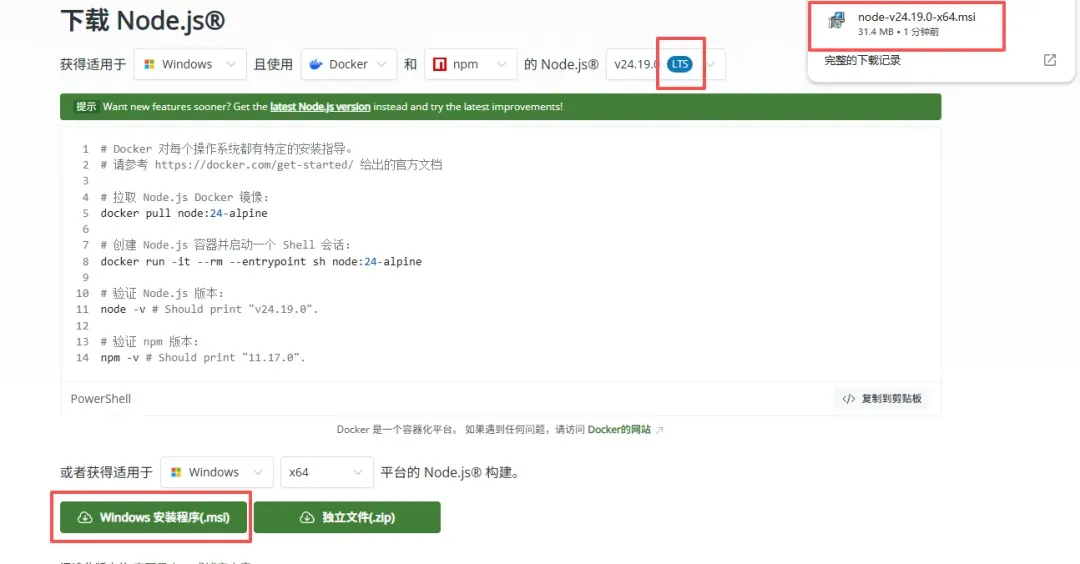The image size is (1080, 564).
Task: Click the '下载 Node.js®' heading
Action: pos(143,21)
